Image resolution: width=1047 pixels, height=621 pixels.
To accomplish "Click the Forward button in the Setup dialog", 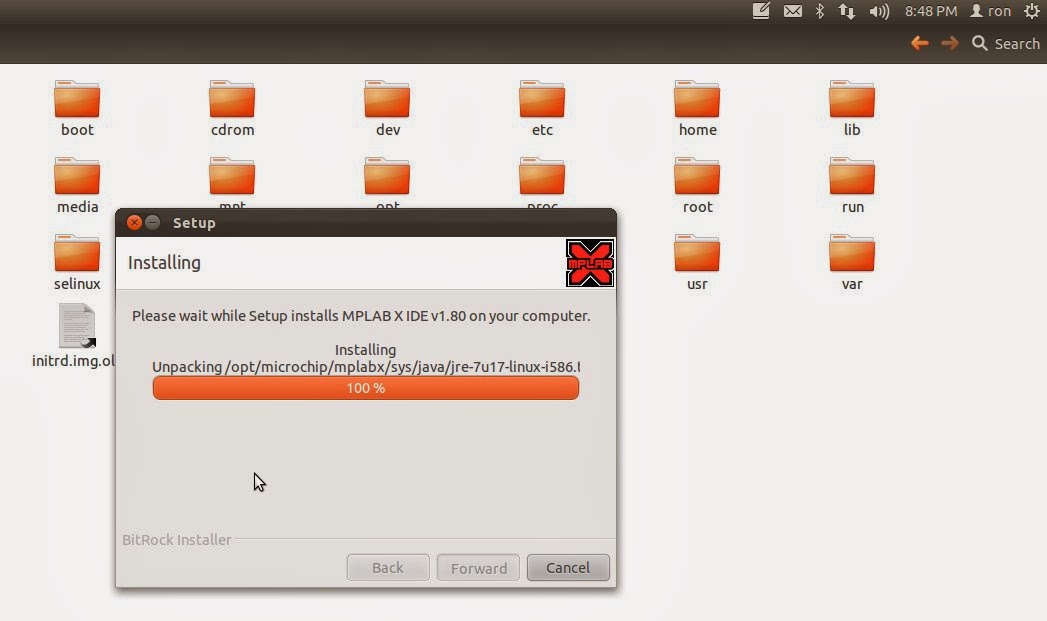I will point(478,567).
